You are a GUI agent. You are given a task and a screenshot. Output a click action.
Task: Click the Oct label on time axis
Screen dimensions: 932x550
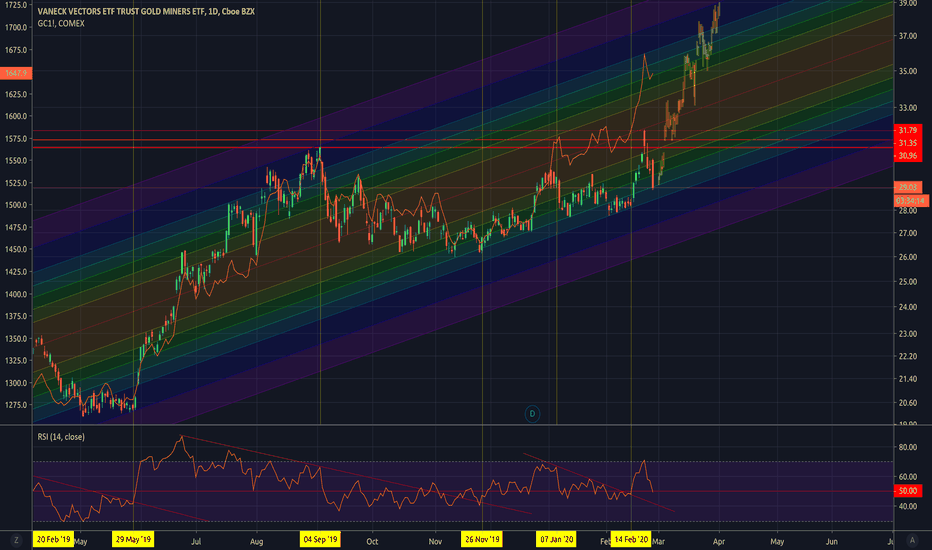tap(372, 542)
